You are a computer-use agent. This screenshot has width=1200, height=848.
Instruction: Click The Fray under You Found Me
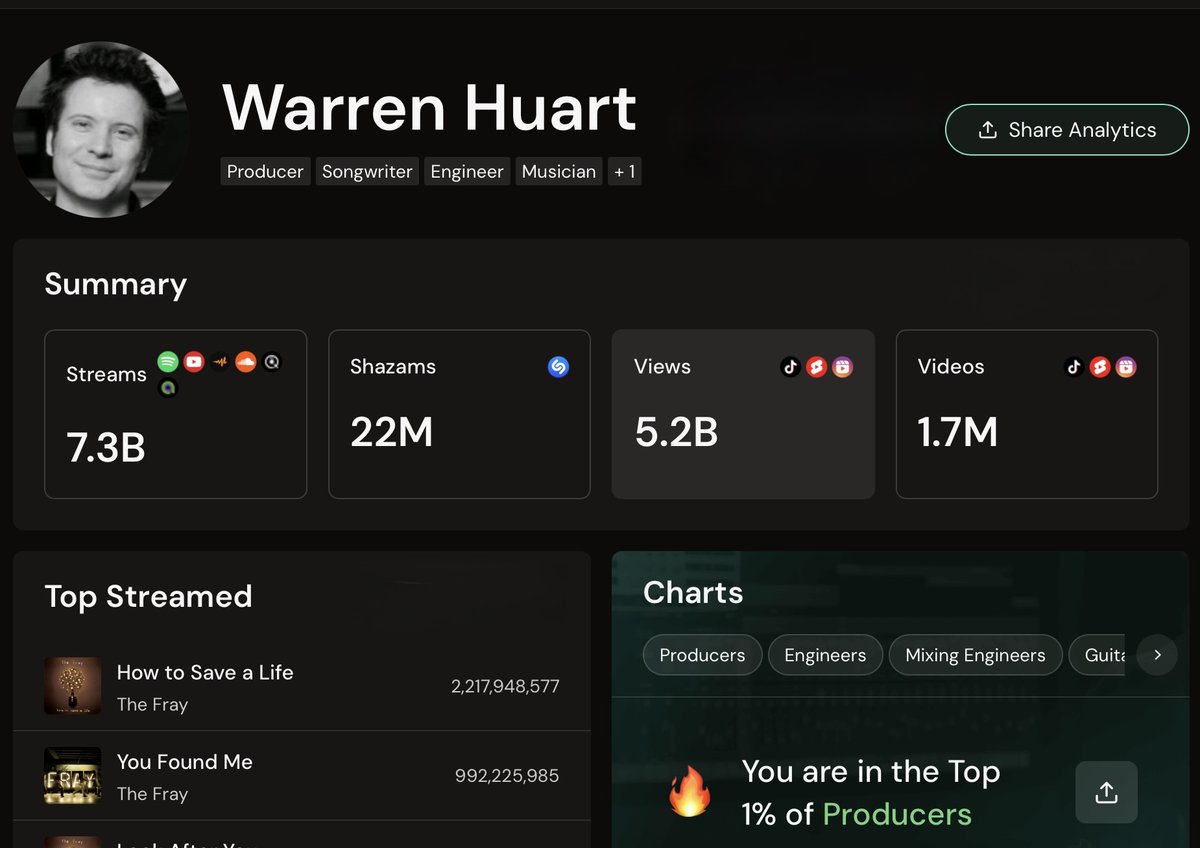click(x=152, y=794)
